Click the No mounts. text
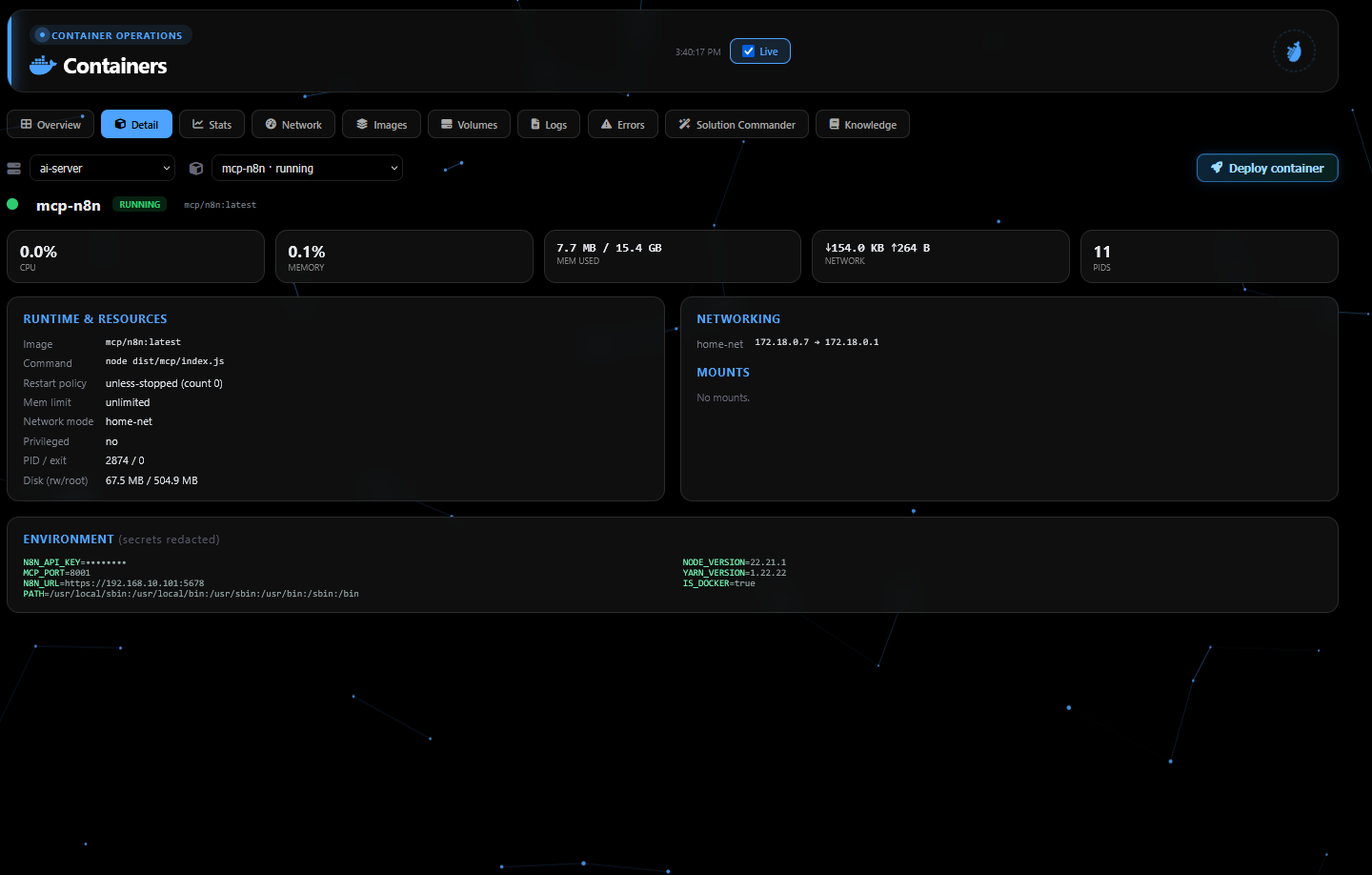 point(723,397)
